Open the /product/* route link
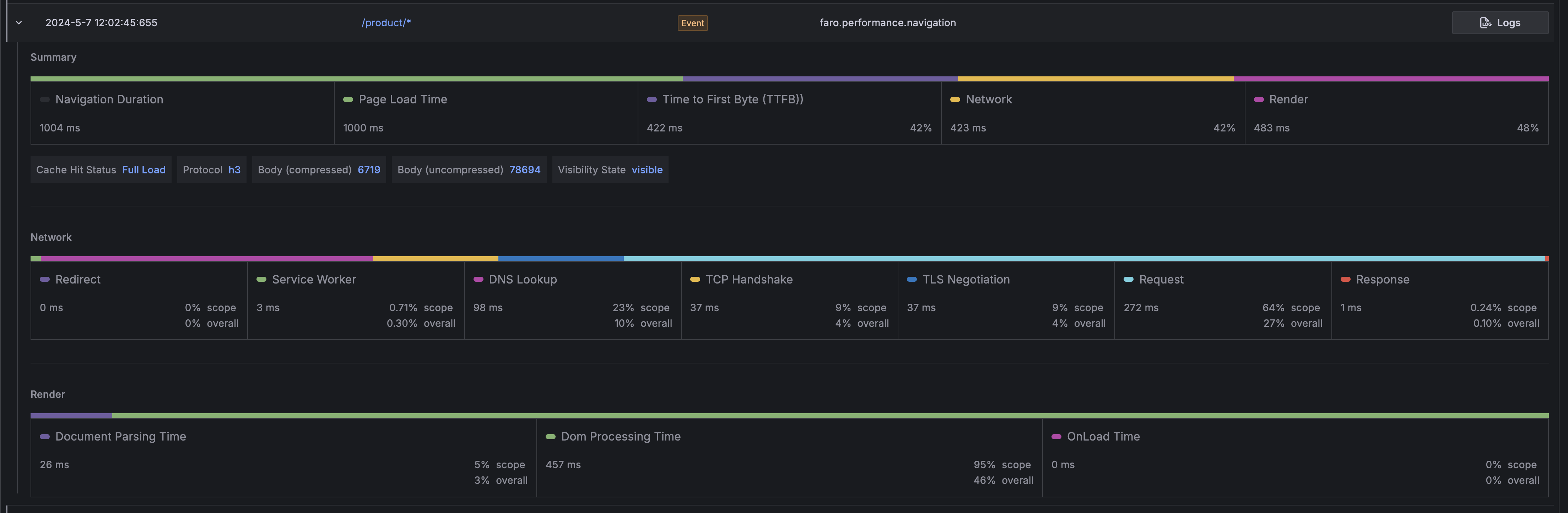The width and height of the screenshot is (1568, 513). click(x=385, y=22)
